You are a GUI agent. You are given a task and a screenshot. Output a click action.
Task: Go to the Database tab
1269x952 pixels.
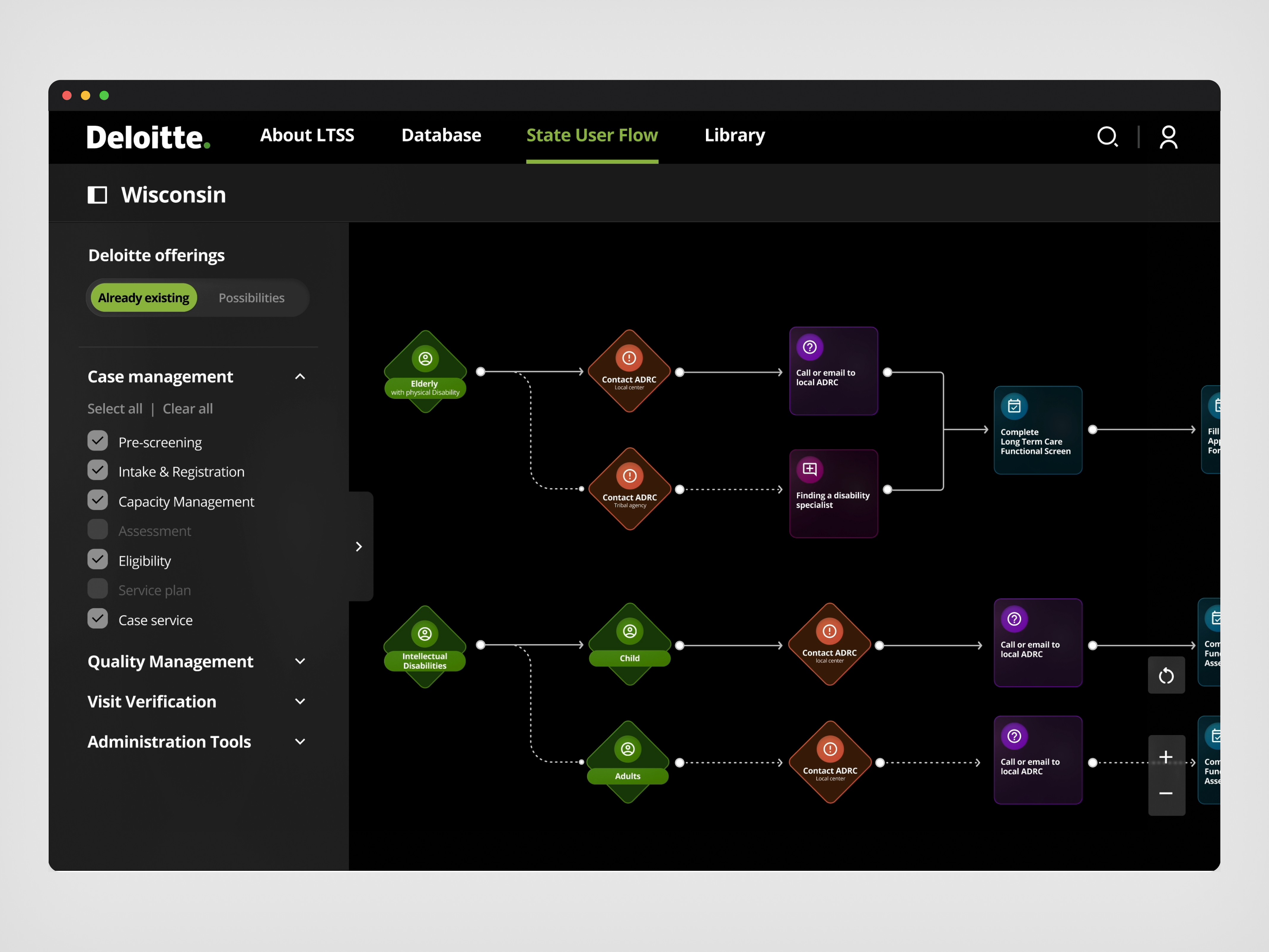click(441, 135)
